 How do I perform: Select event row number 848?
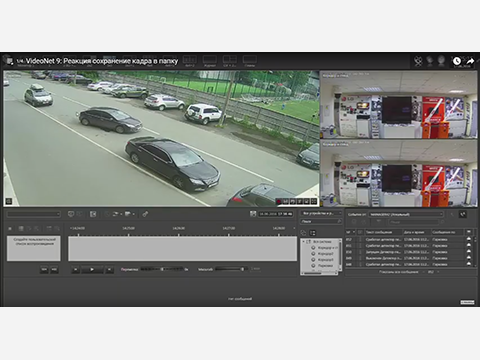point(409,264)
